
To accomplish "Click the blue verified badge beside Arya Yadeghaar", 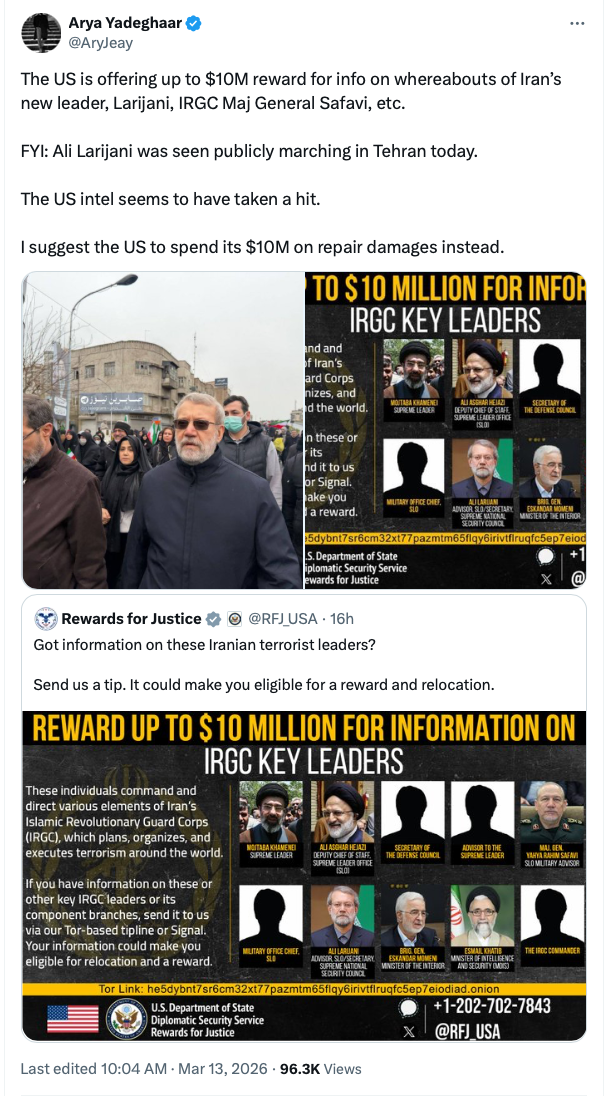I will tap(194, 24).
